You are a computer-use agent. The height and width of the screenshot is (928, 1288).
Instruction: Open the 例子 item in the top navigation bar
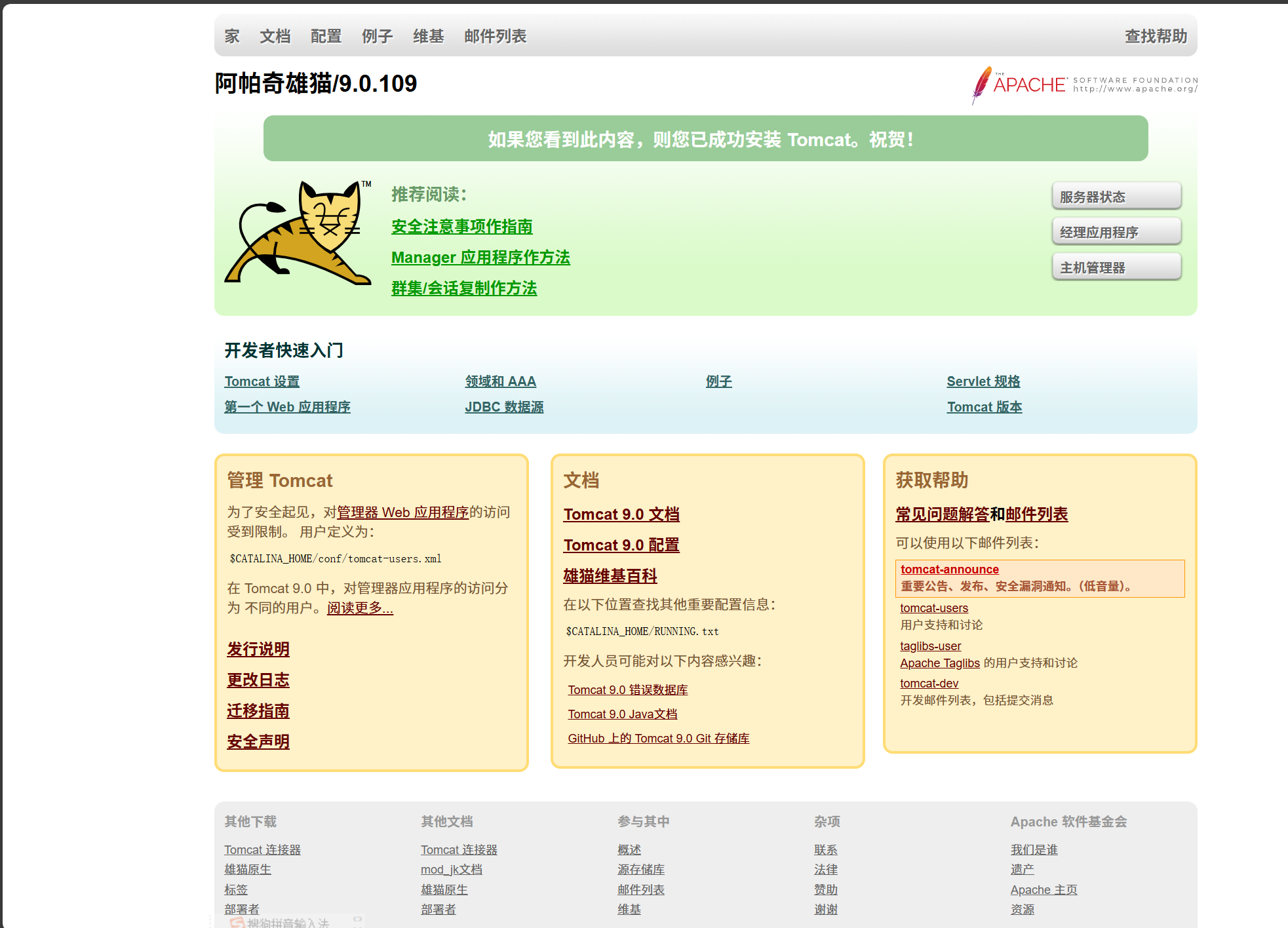(378, 36)
